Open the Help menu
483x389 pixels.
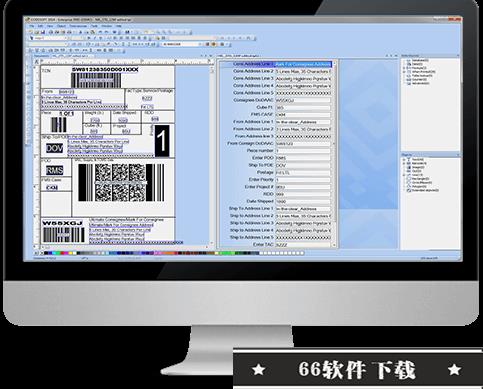tap(118, 26)
